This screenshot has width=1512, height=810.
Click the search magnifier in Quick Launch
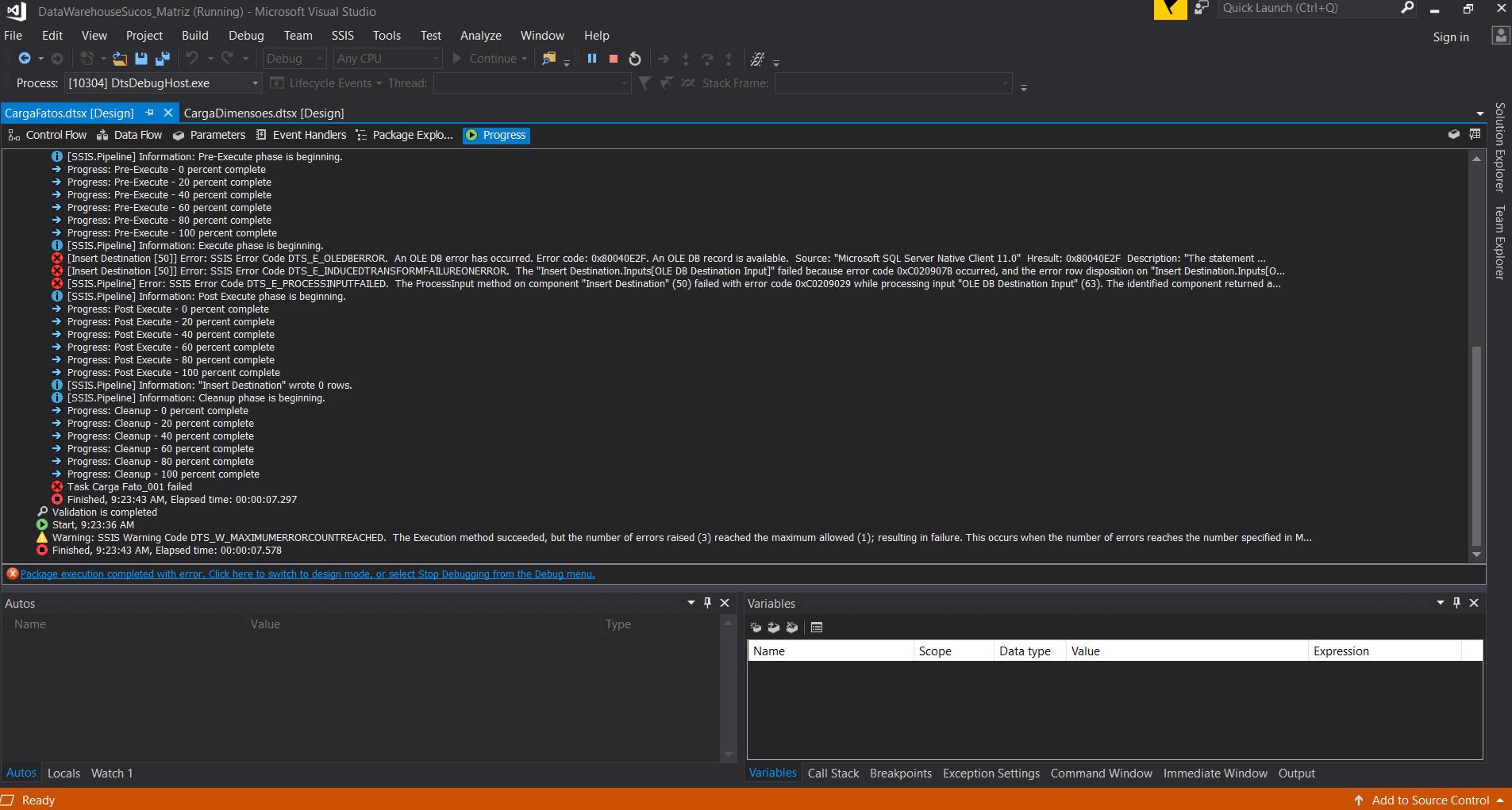(1407, 8)
